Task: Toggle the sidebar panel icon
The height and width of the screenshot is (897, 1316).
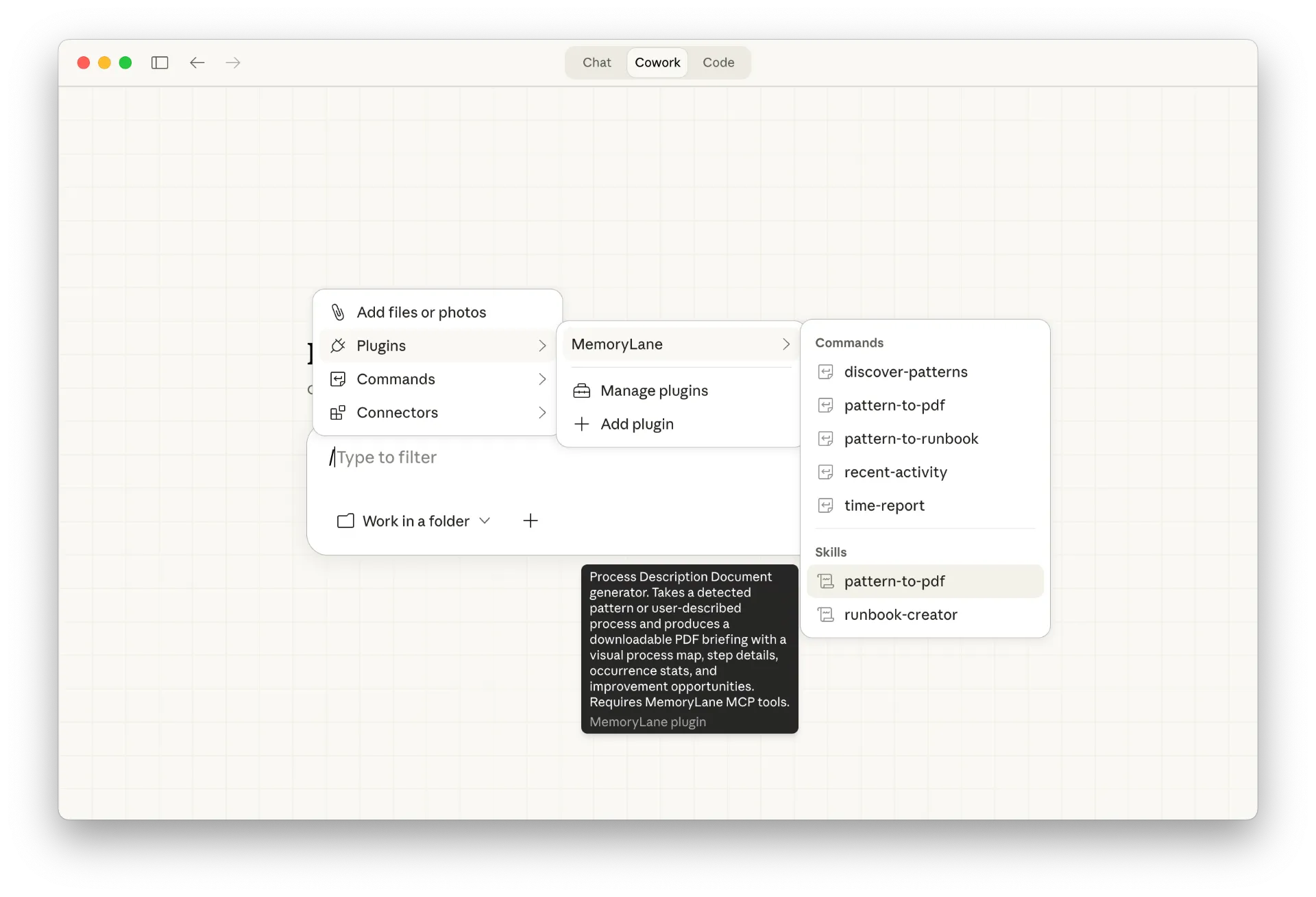Action: 160,62
